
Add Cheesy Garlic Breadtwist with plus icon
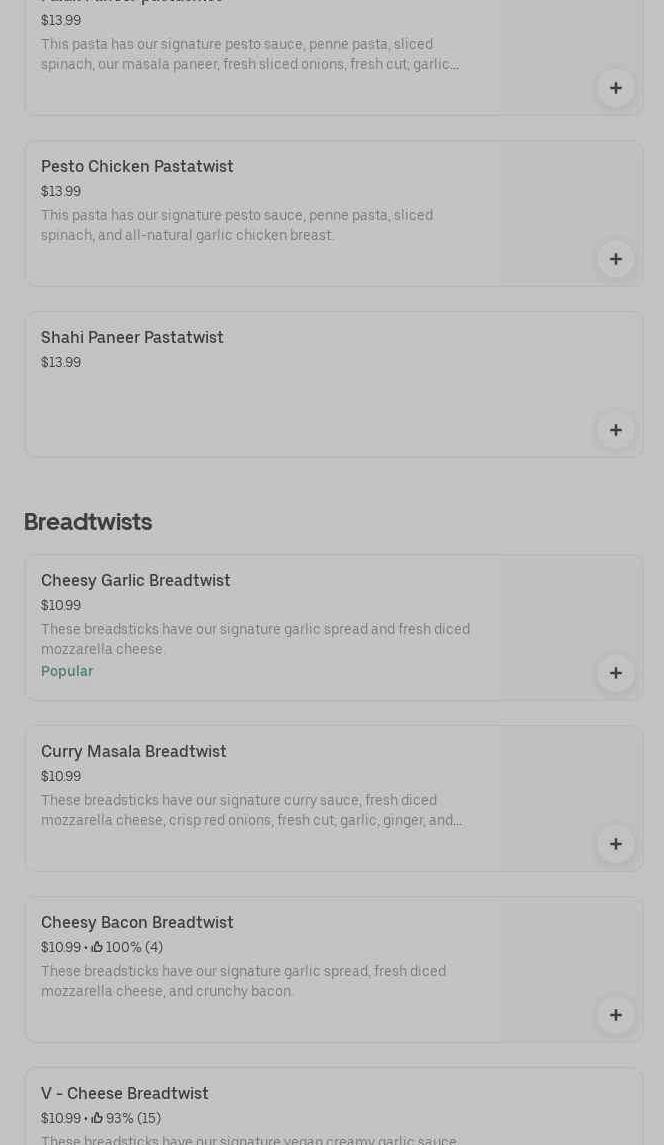616,673
